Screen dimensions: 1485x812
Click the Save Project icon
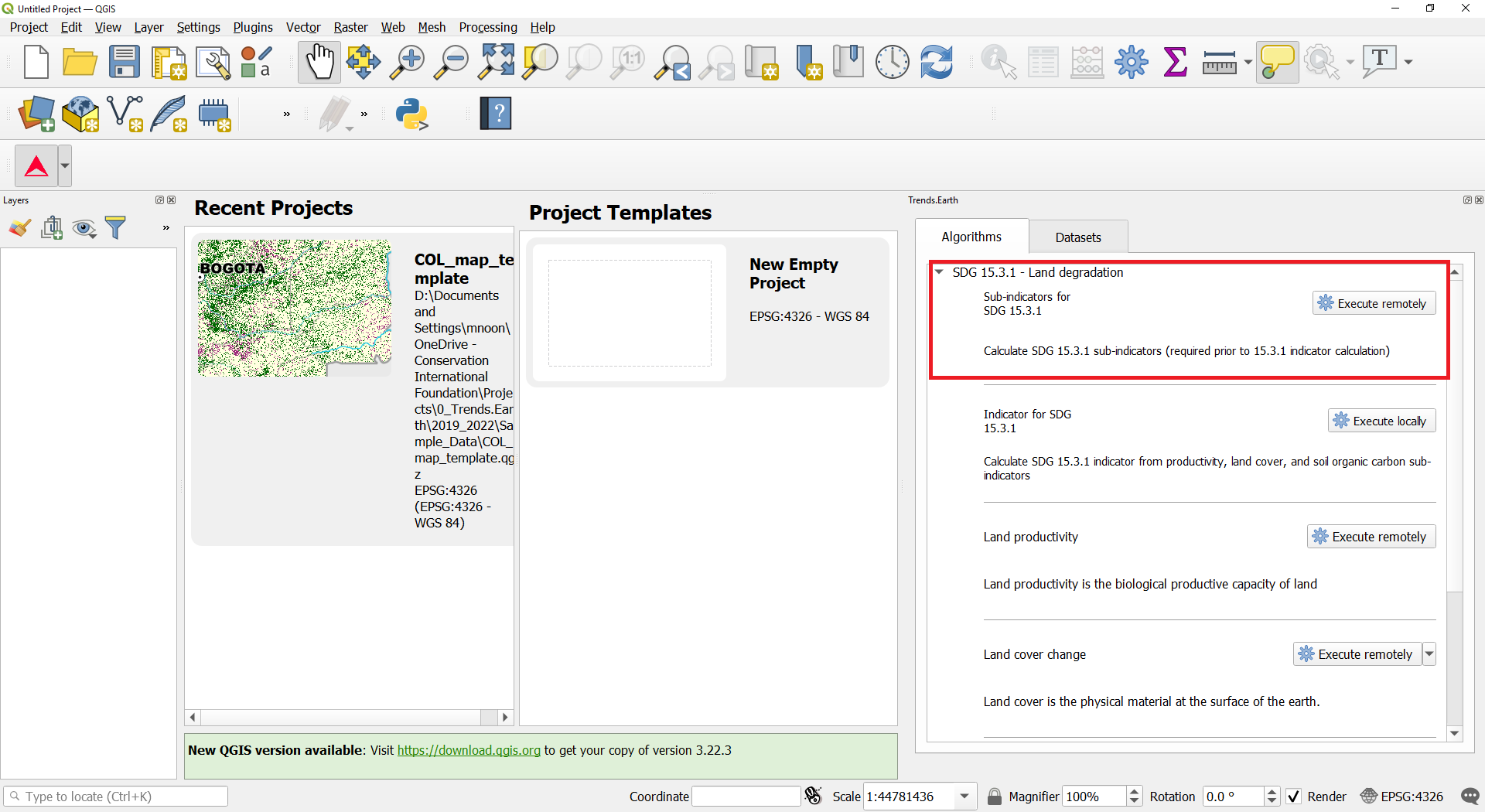point(124,62)
